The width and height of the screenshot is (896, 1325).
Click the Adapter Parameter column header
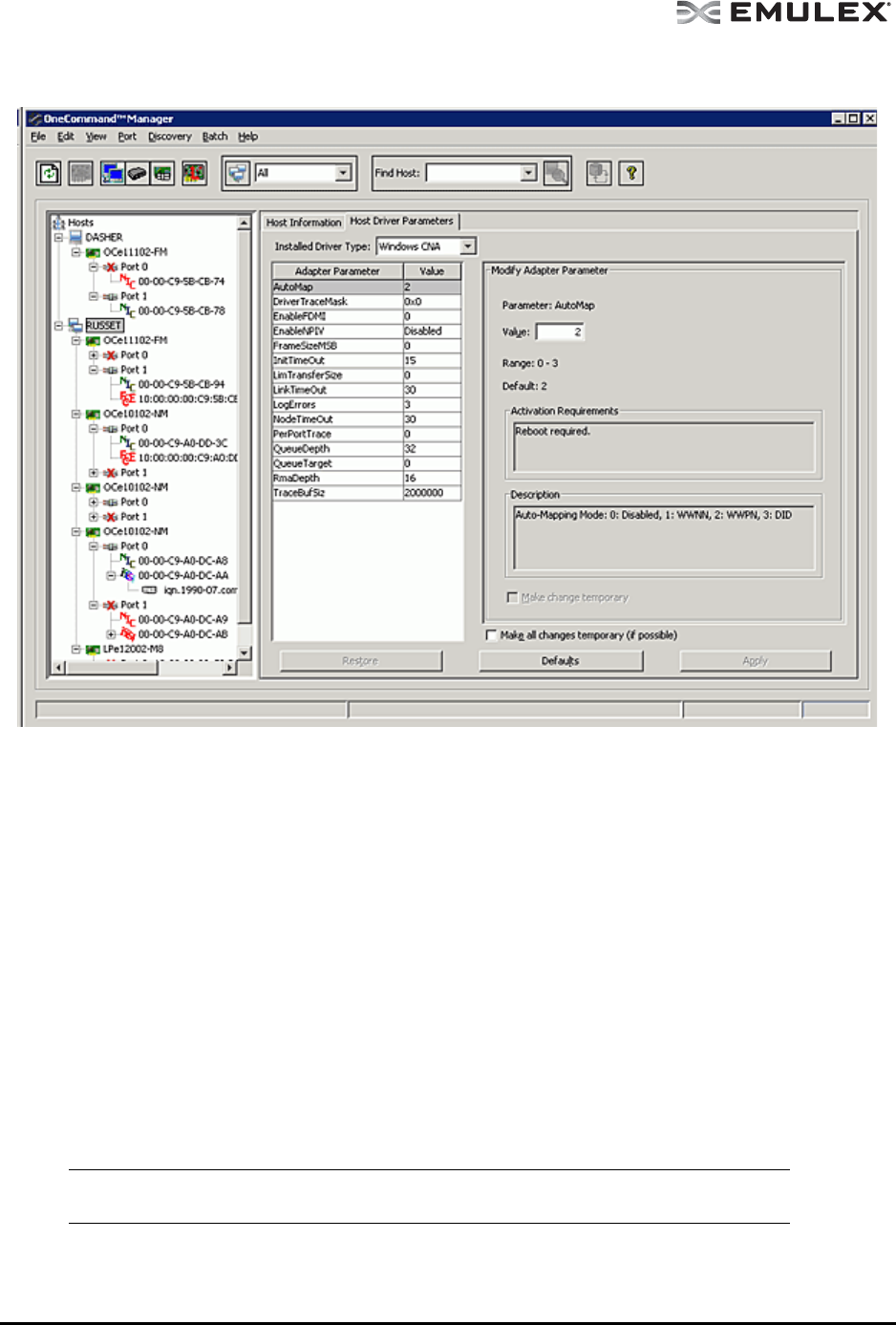(337, 271)
